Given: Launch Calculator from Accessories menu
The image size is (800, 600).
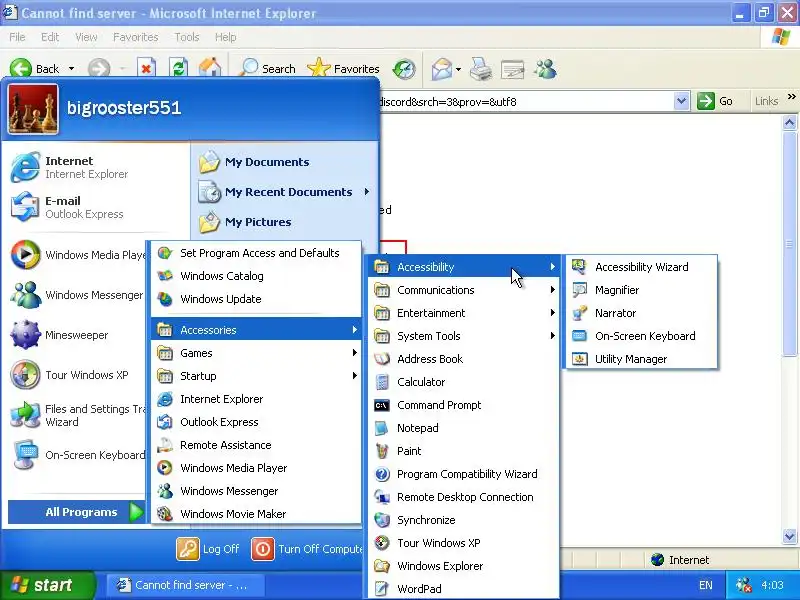Looking at the screenshot, I should [464, 382].
